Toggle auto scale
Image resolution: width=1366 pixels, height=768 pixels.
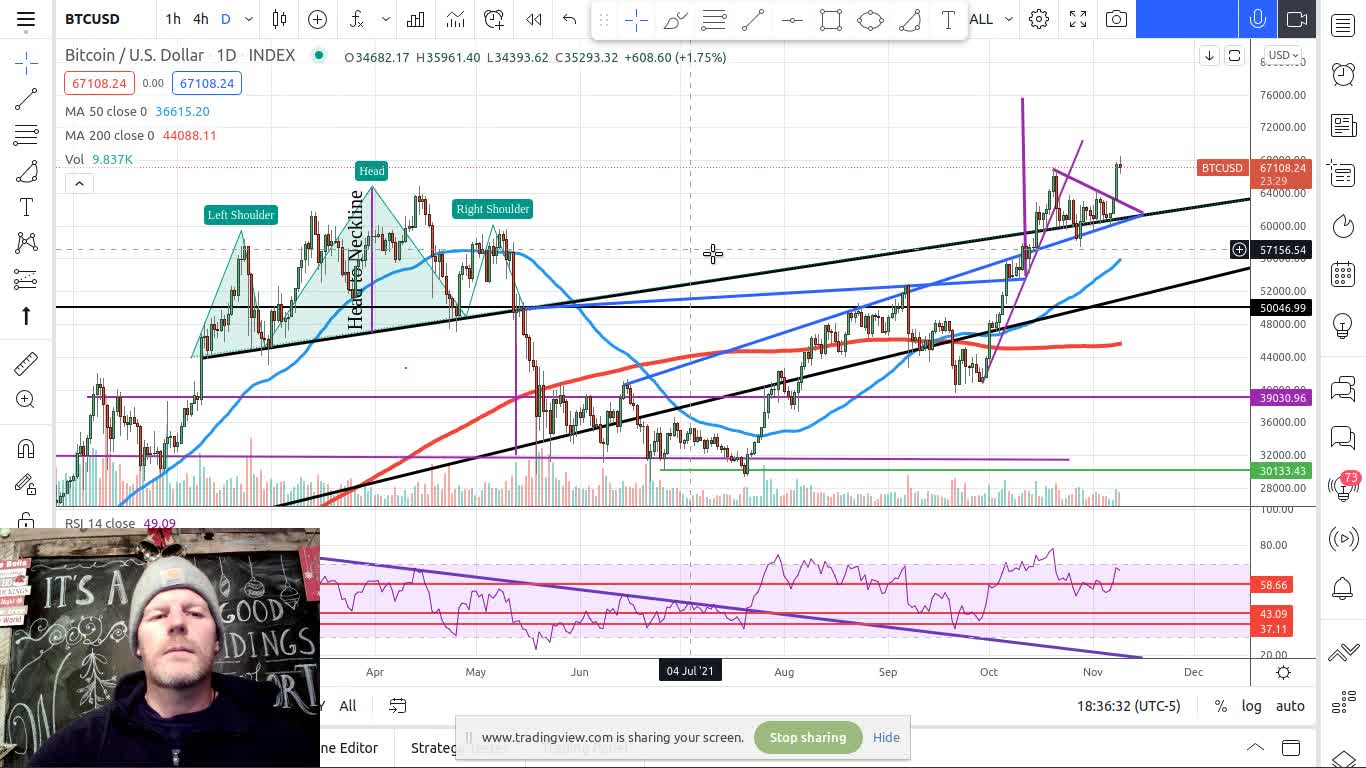1290,706
